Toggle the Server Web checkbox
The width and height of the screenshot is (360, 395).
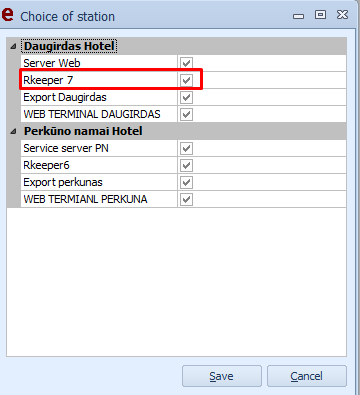coord(186,63)
